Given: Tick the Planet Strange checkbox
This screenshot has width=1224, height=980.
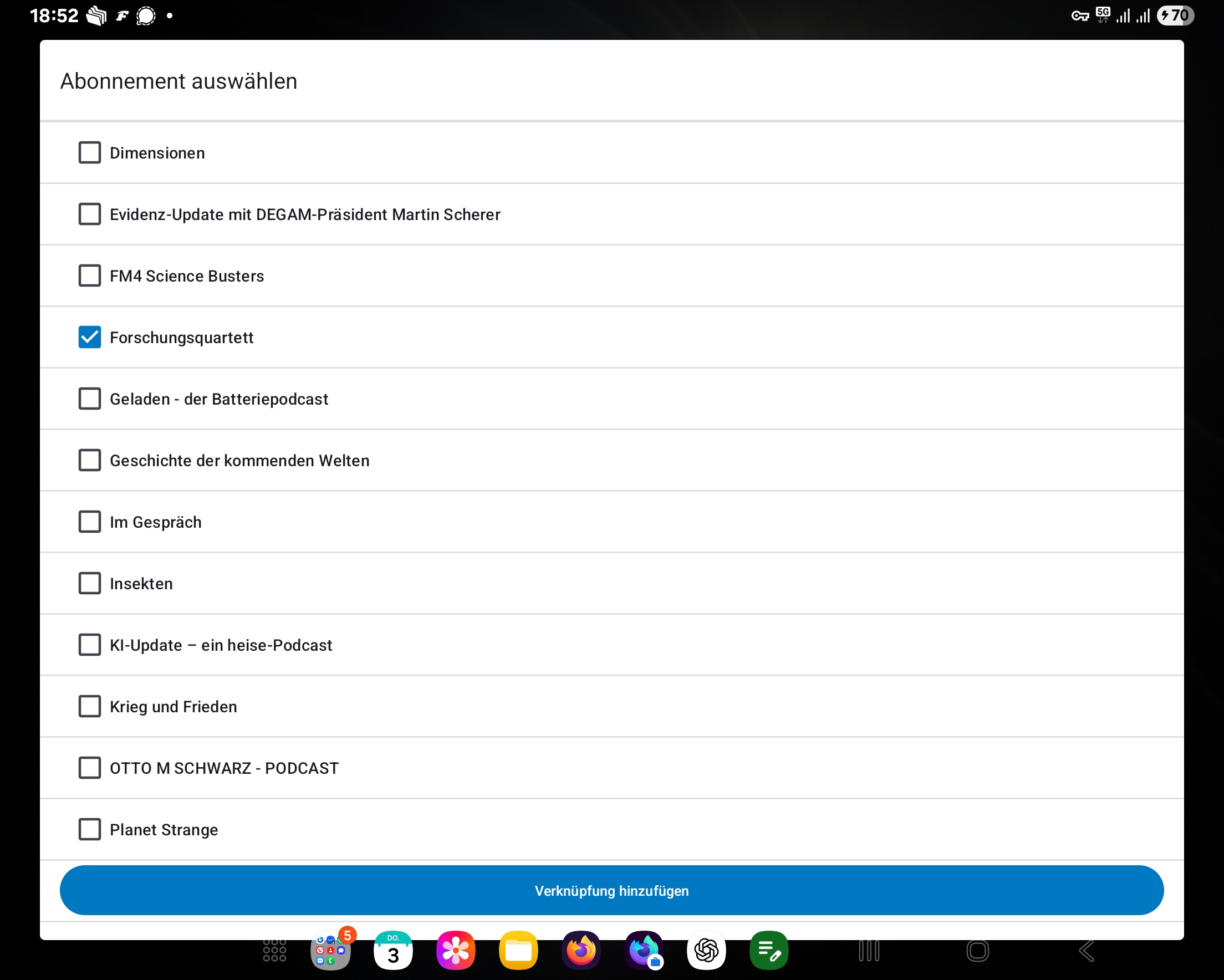Looking at the screenshot, I should click(90, 830).
